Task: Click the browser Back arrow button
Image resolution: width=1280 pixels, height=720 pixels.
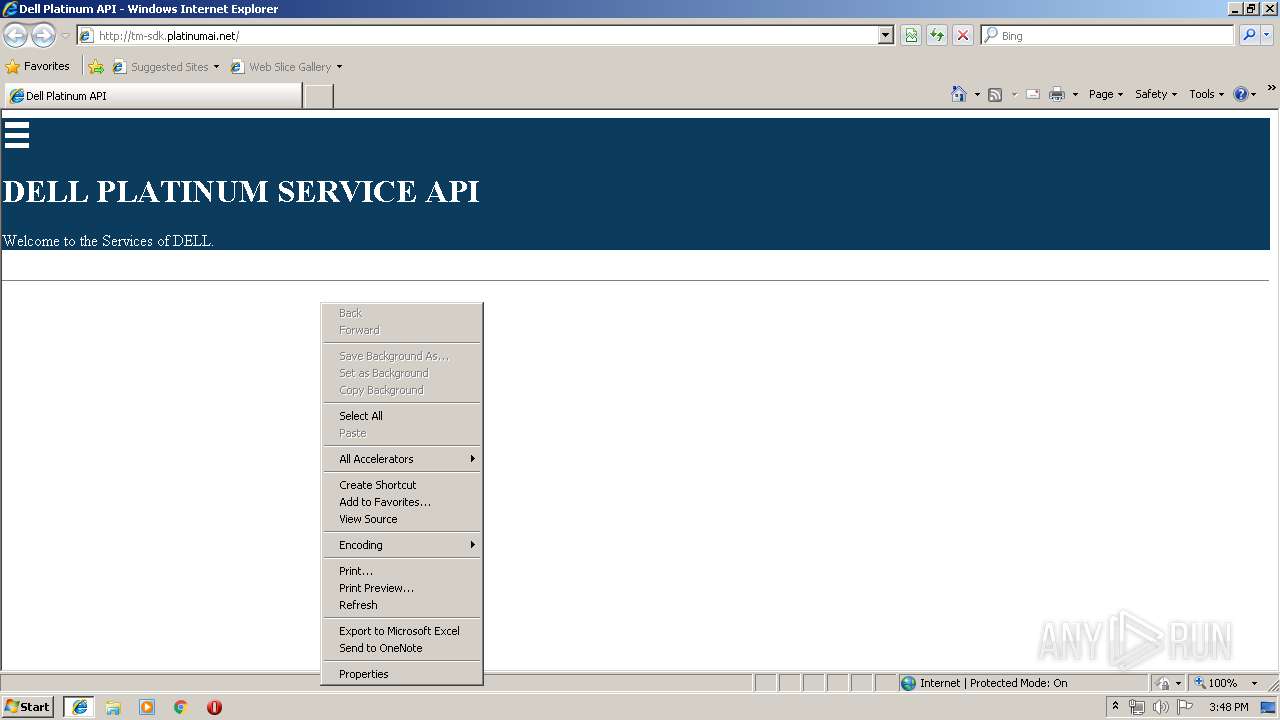Action: coord(16,36)
